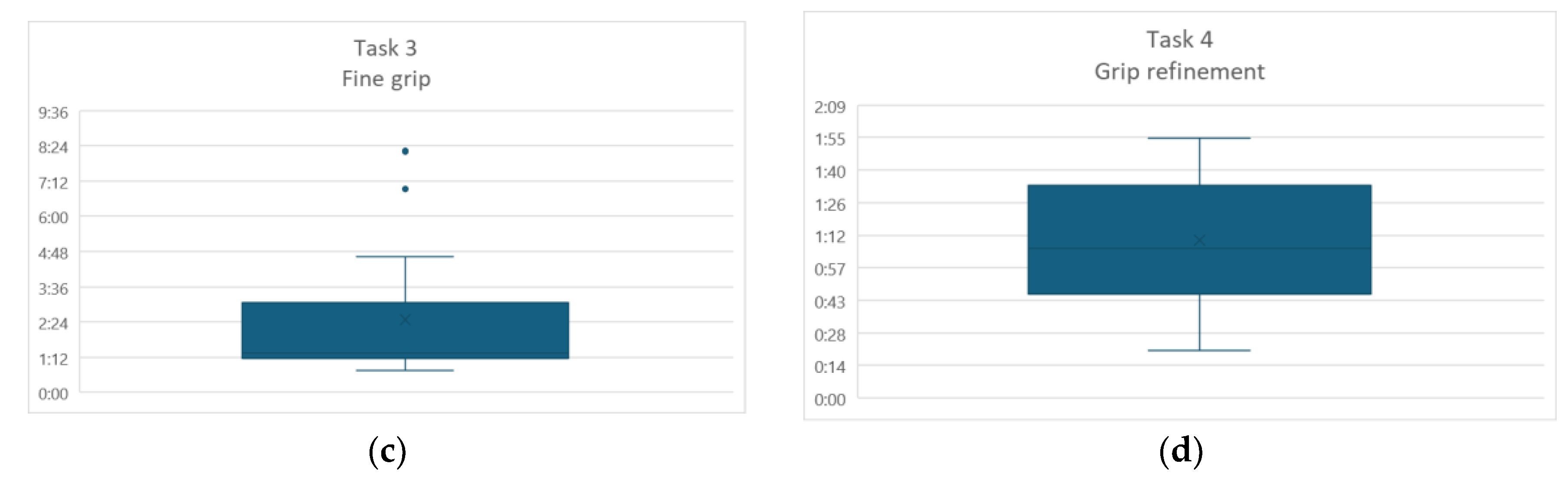Viewport: 1568px width, 480px height.
Task: Click the 0:14 axis label
Action: point(830,367)
